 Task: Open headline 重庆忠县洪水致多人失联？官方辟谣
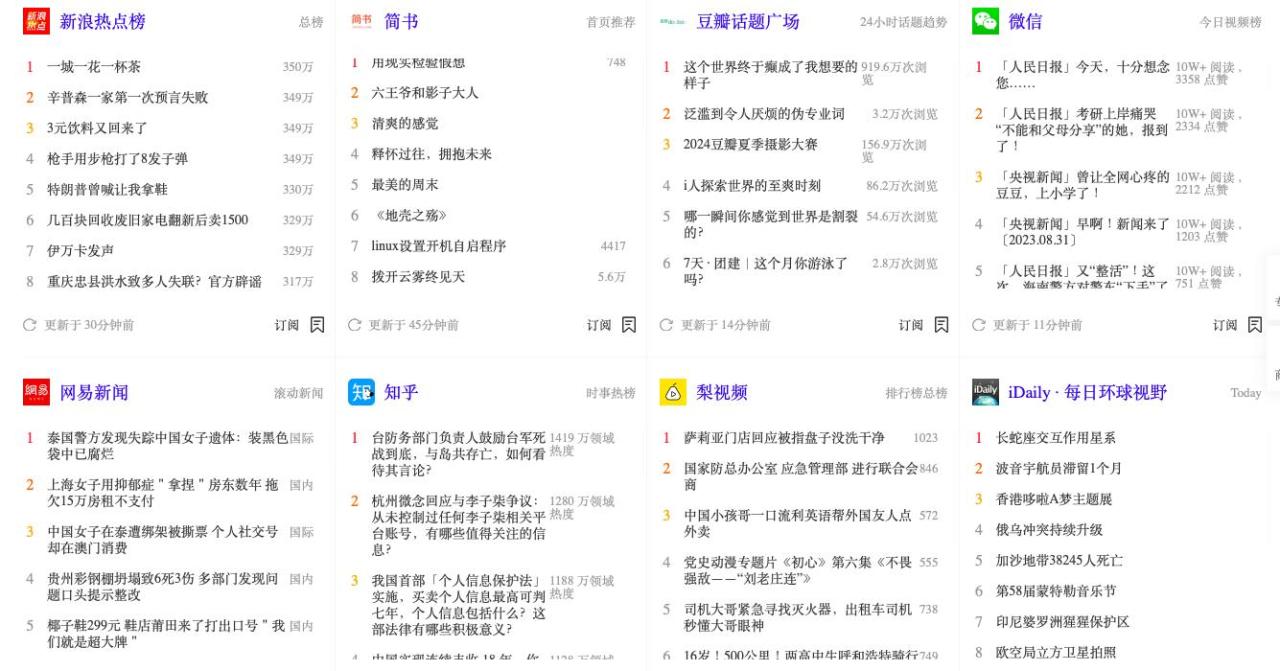pos(154,281)
